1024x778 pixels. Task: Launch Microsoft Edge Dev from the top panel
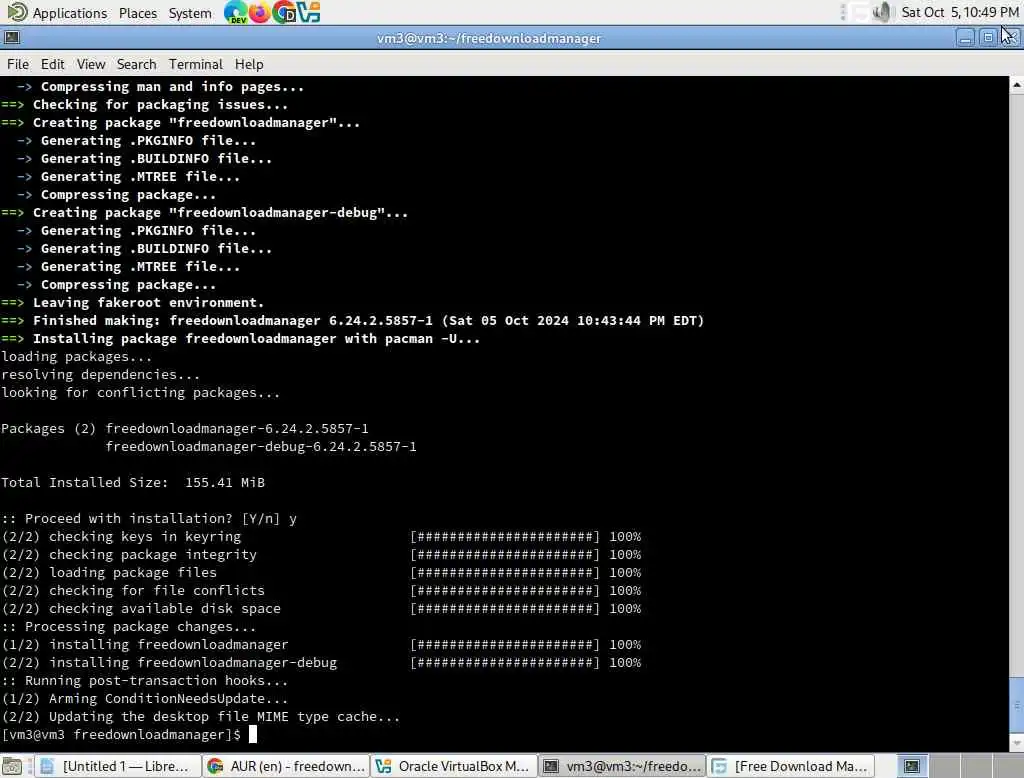tap(235, 12)
